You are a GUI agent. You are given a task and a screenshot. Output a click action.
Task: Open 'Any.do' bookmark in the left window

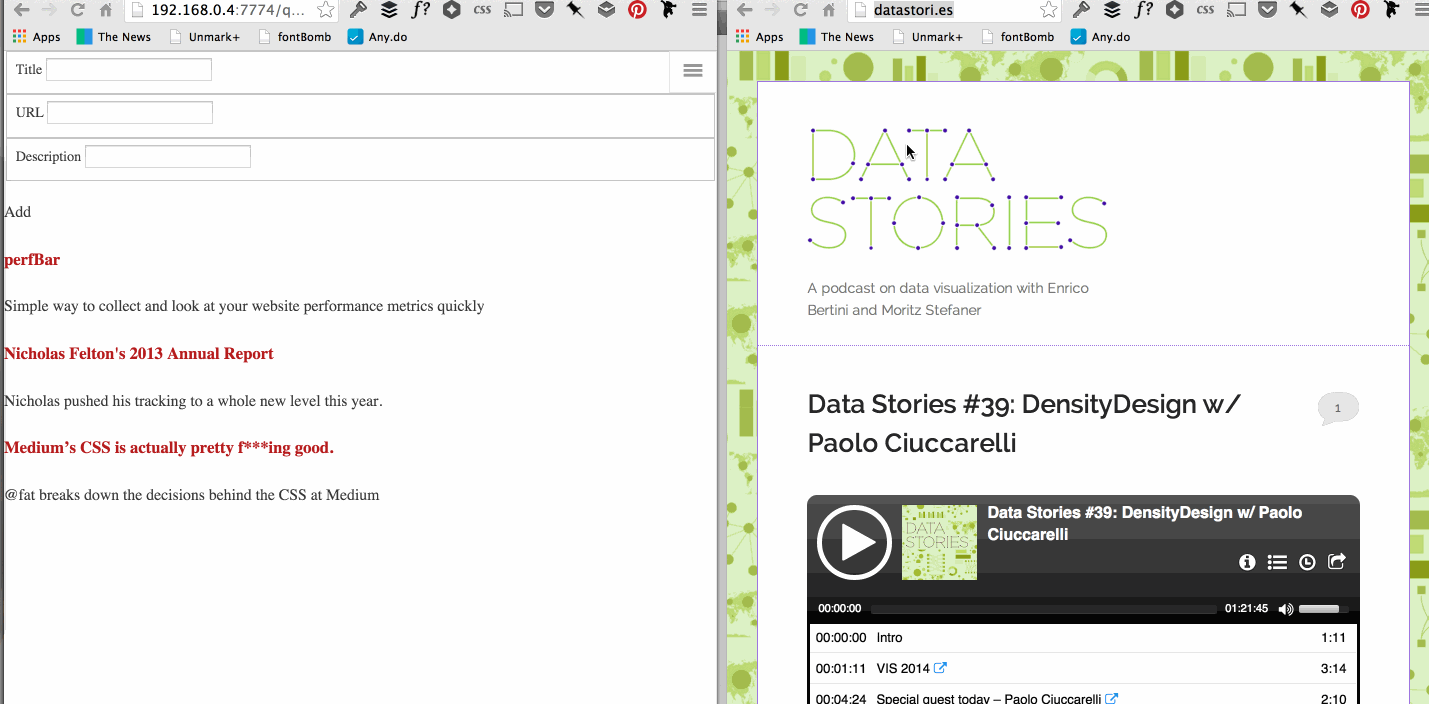(377, 37)
